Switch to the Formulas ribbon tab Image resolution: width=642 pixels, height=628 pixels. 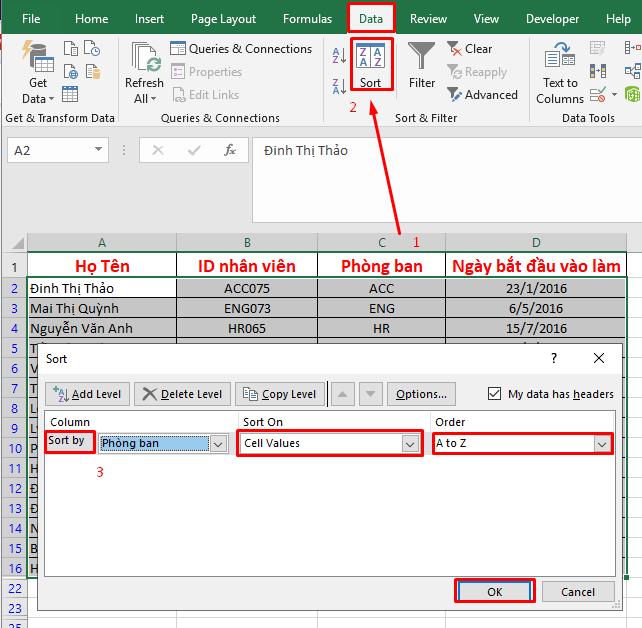click(x=307, y=19)
